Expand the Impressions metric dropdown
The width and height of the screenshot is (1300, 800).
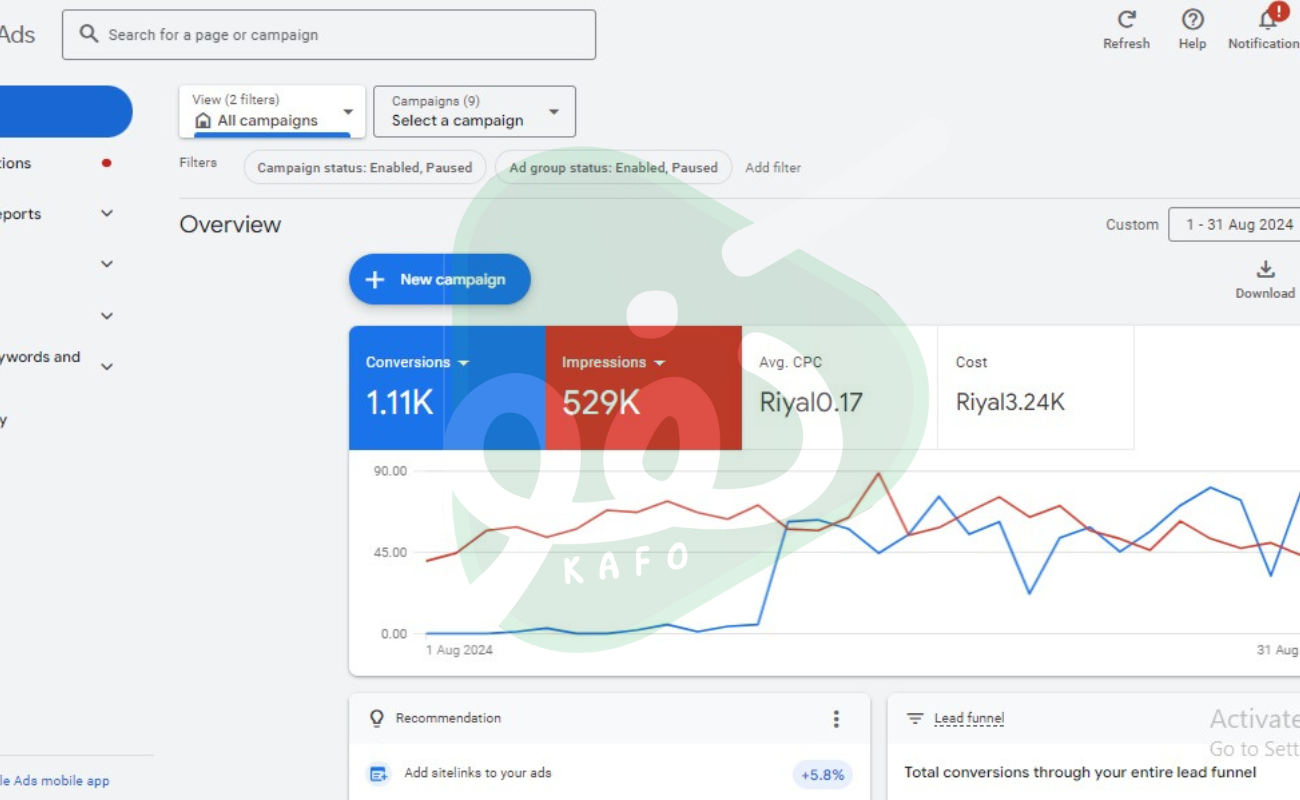(x=659, y=363)
